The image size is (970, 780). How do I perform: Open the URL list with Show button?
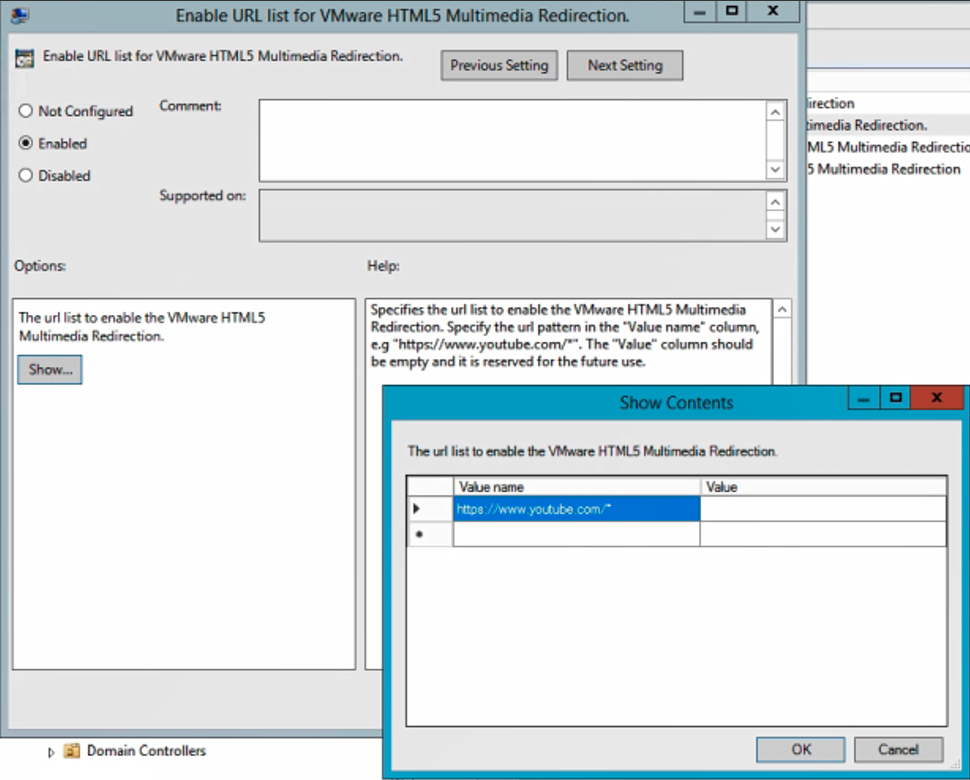click(50, 369)
